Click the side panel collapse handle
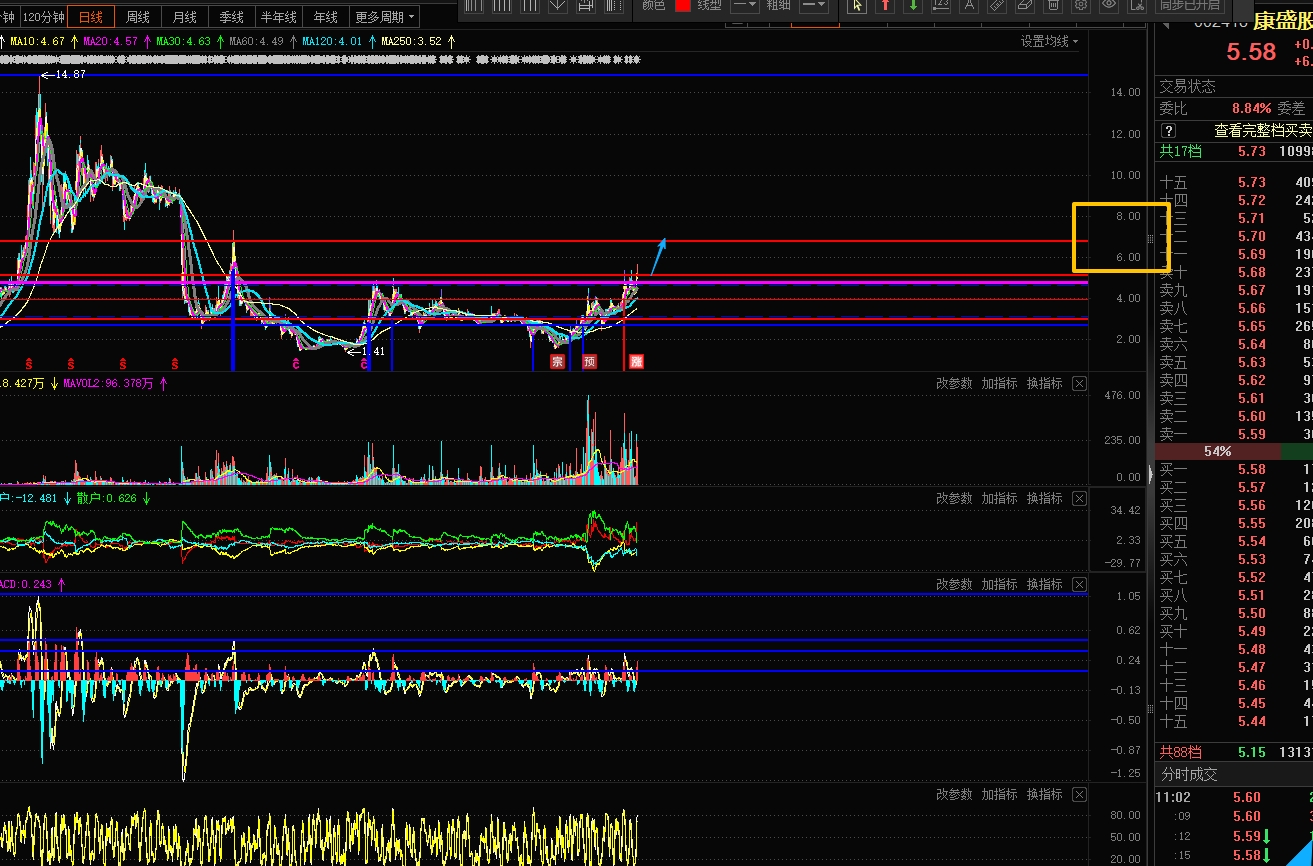This screenshot has height=866, width=1313. (1150, 239)
